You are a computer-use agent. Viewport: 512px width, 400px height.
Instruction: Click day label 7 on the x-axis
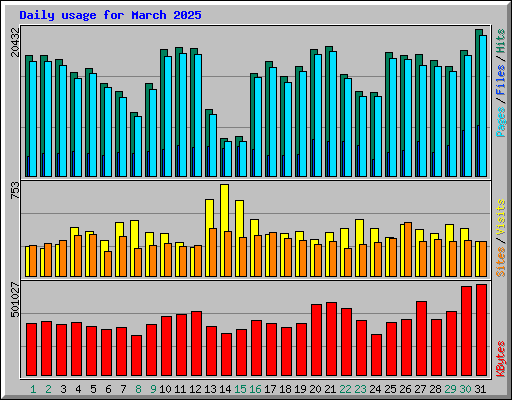point(123,389)
